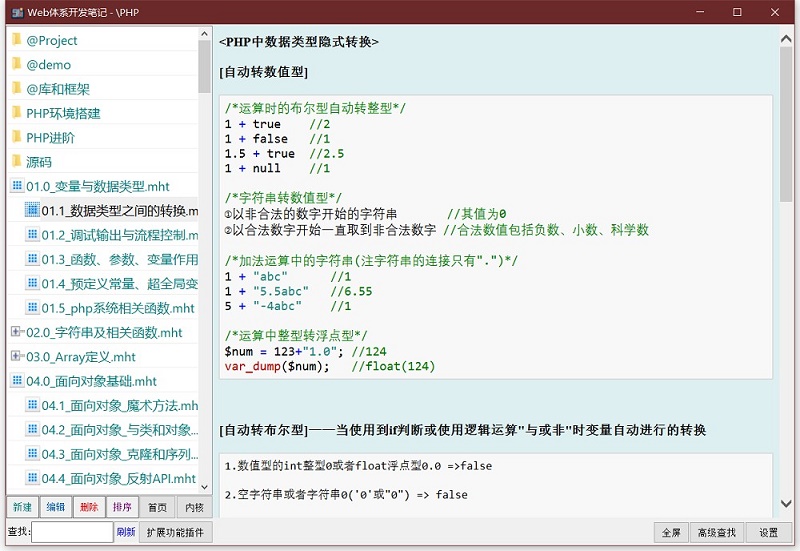This screenshot has width=800, height=551.
Task: Open note 04.1_面向对象_魔术方法
Action: (x=119, y=405)
